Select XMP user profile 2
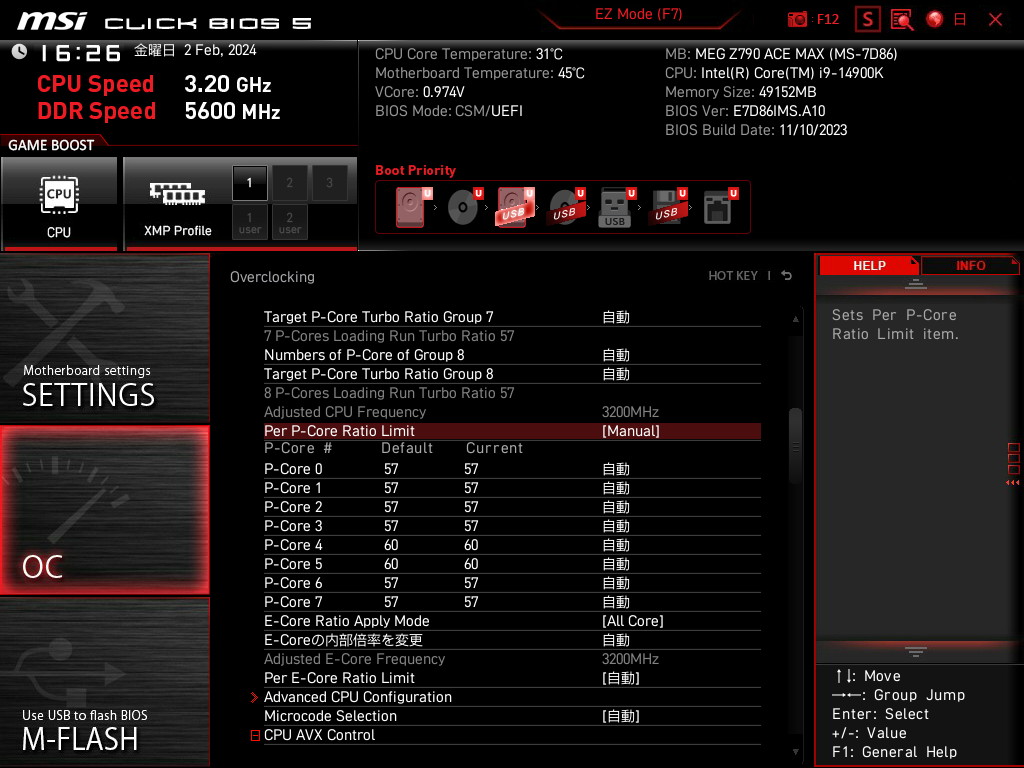The height and width of the screenshot is (768, 1024). 289,222
